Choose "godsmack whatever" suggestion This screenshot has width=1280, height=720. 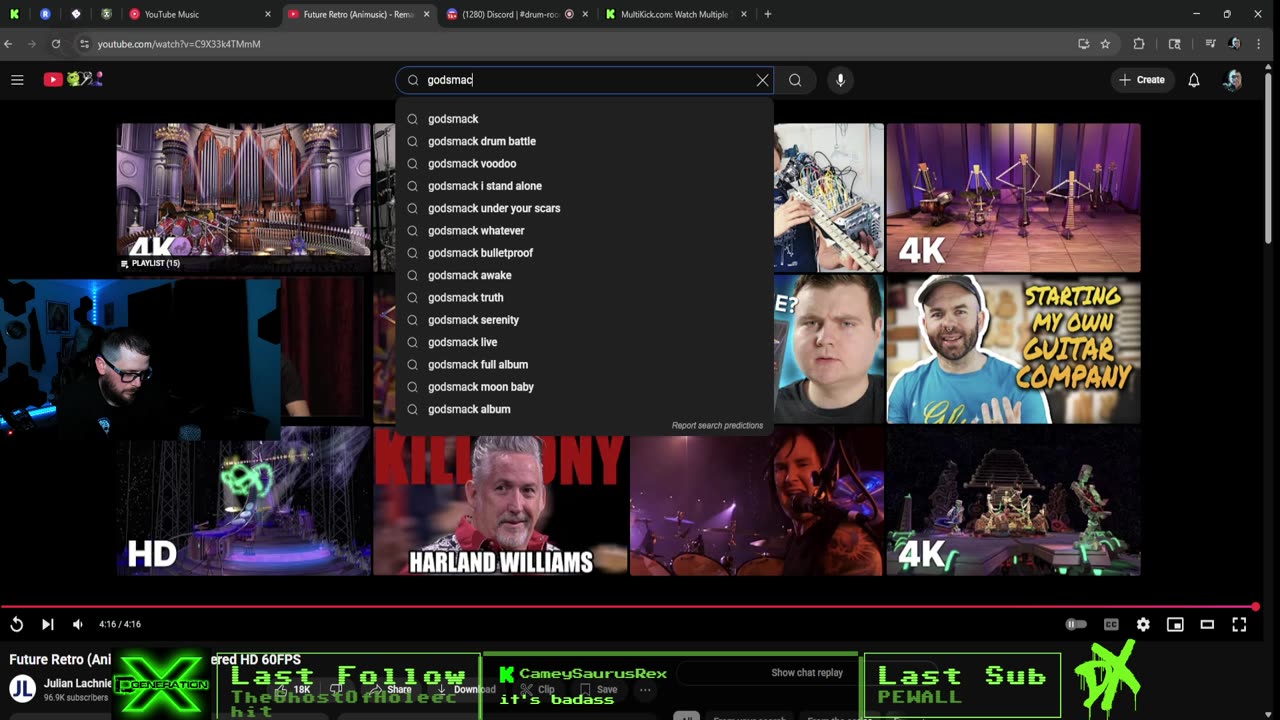[x=585, y=231]
